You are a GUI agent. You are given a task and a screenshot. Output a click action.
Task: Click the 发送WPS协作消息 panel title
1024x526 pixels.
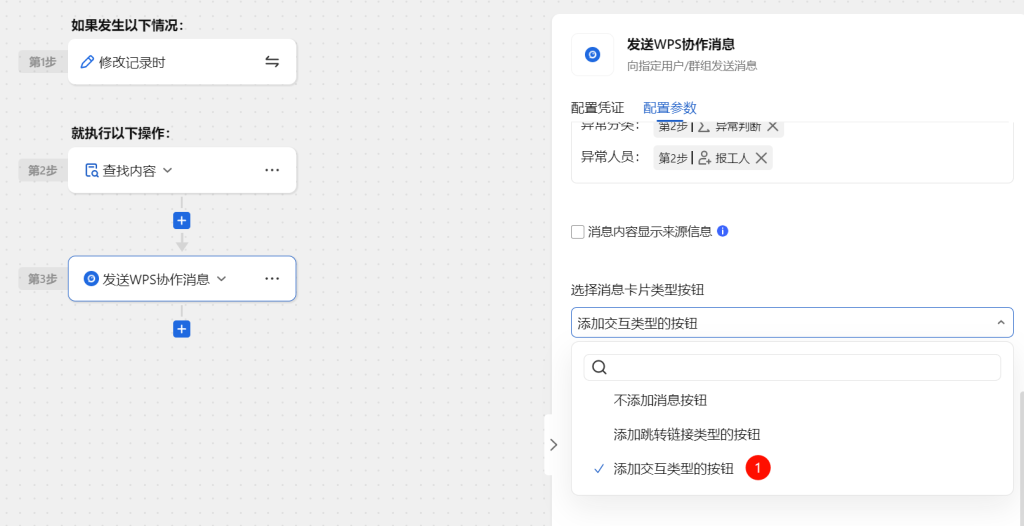pyautogui.click(x=680, y=44)
